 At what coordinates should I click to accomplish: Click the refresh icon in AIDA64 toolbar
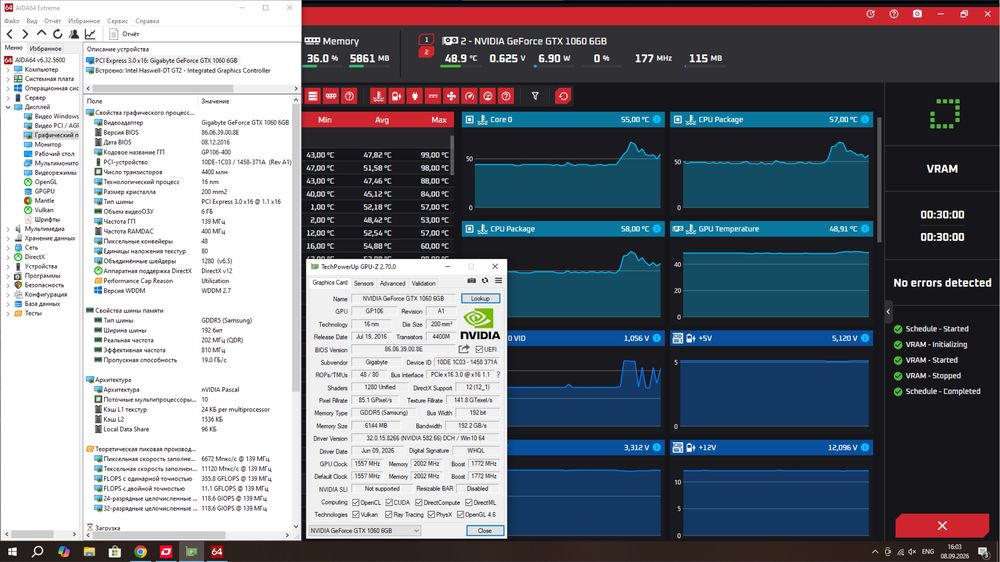[x=57, y=34]
